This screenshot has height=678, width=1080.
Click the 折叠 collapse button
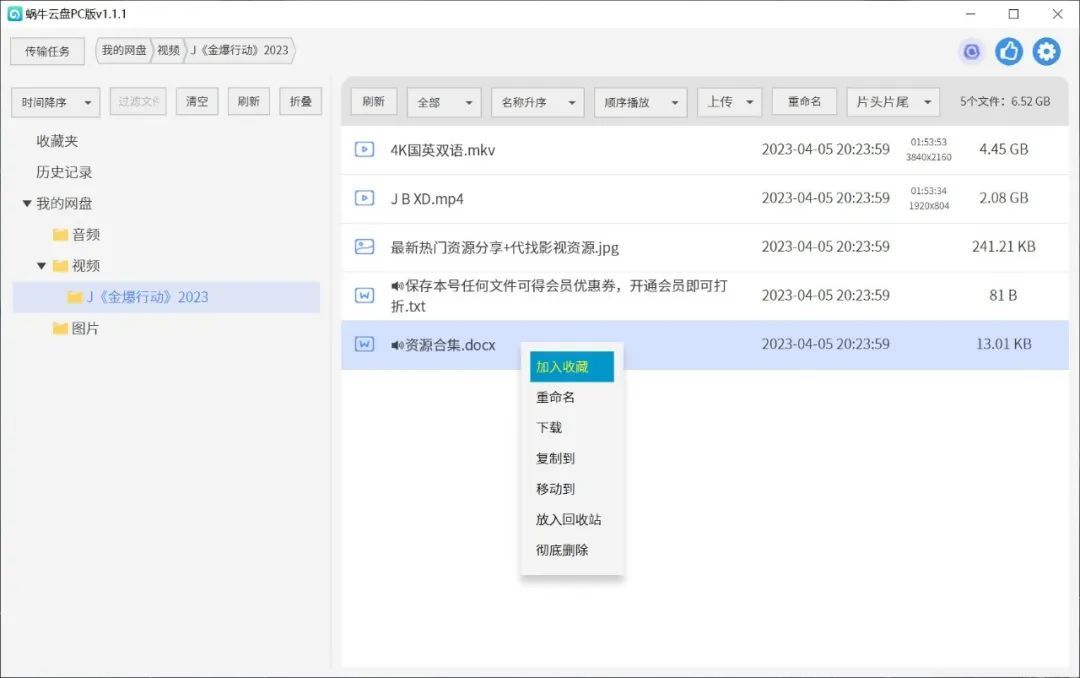click(300, 101)
